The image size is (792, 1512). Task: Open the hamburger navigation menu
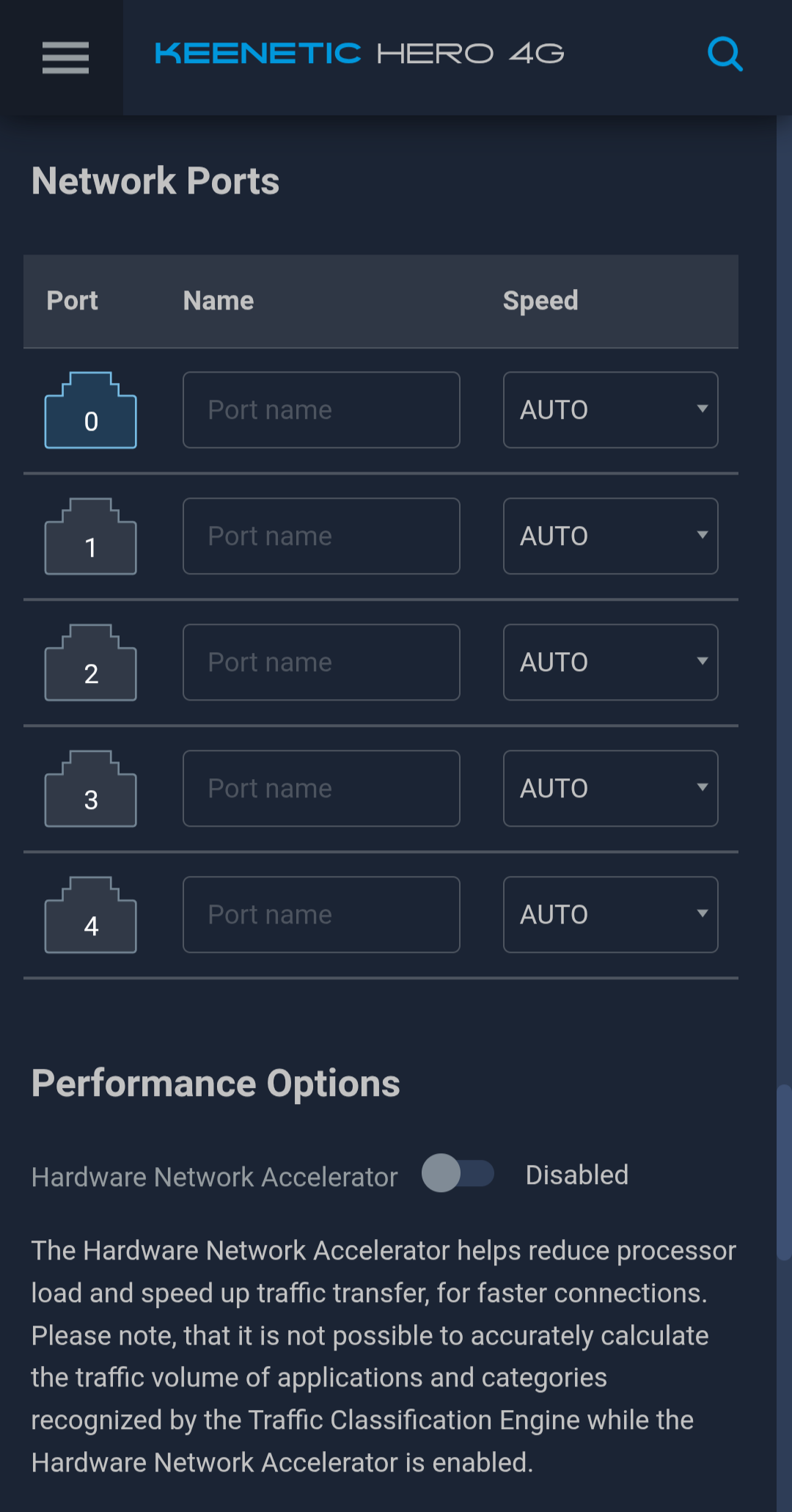pyautogui.click(x=65, y=57)
